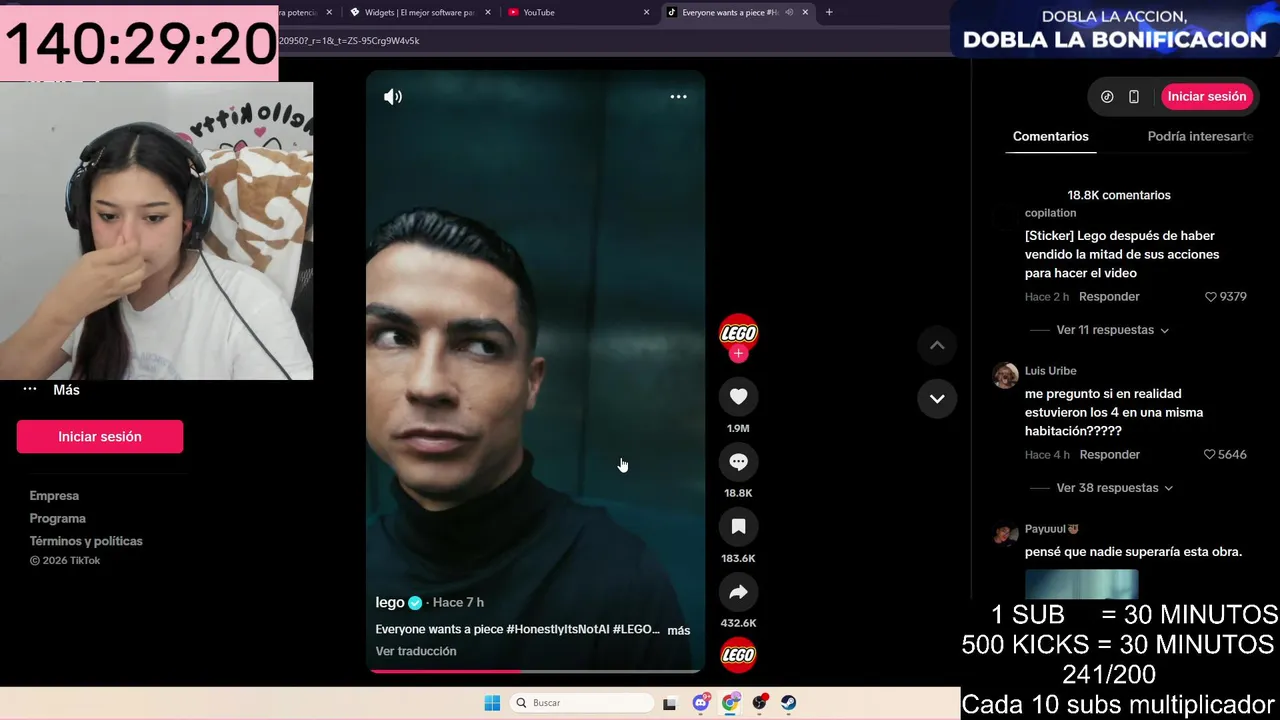
Task: Like the LEGO video with heart icon
Action: coord(738,397)
